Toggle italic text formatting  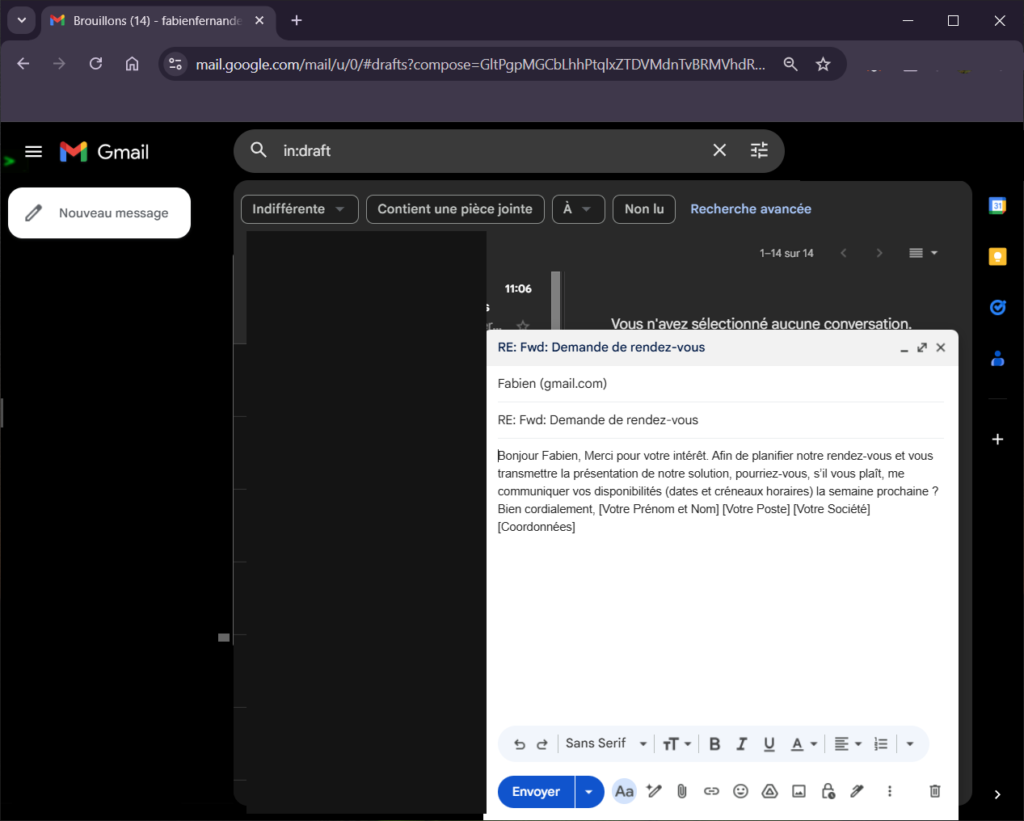[x=742, y=744]
